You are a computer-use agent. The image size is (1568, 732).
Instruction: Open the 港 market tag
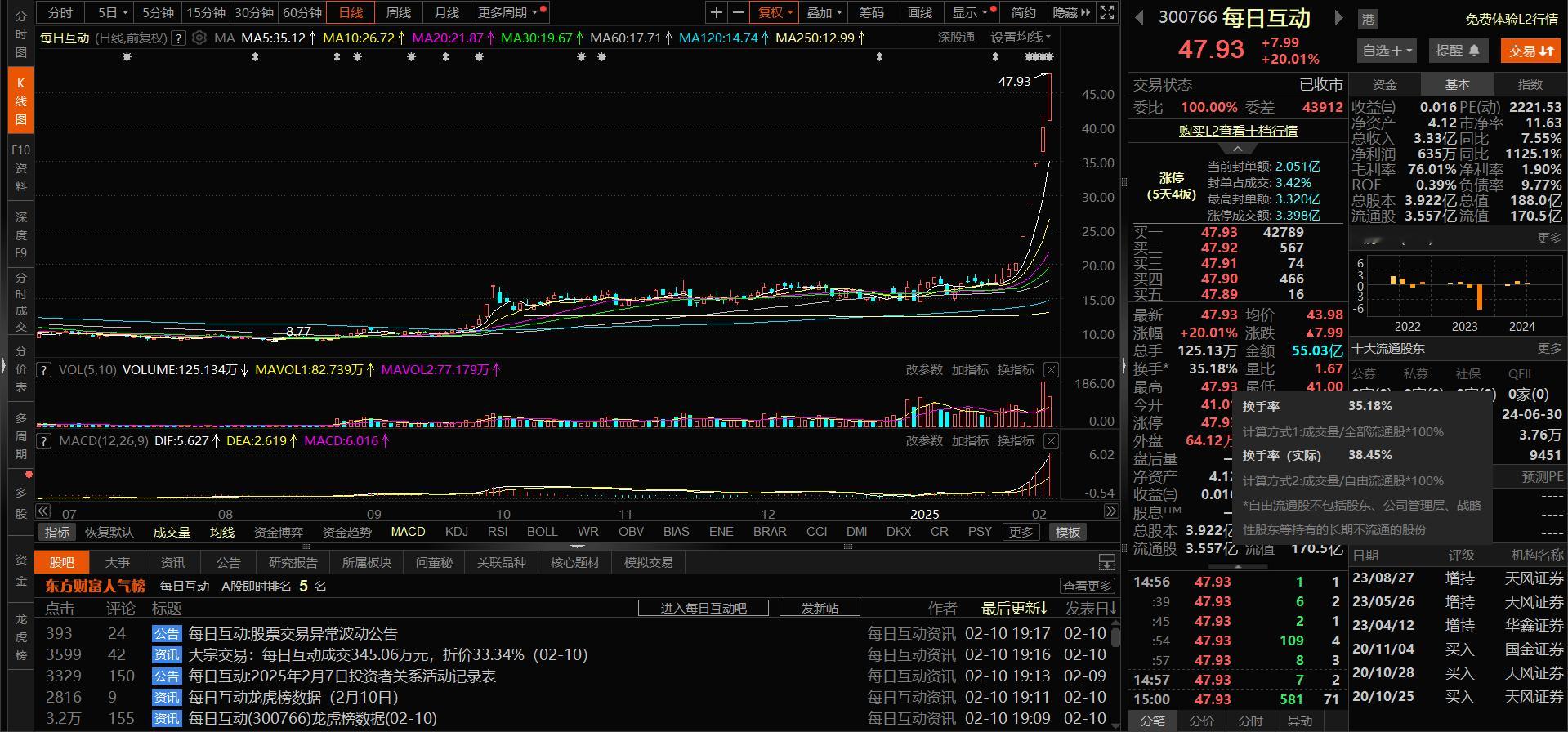(x=1369, y=19)
